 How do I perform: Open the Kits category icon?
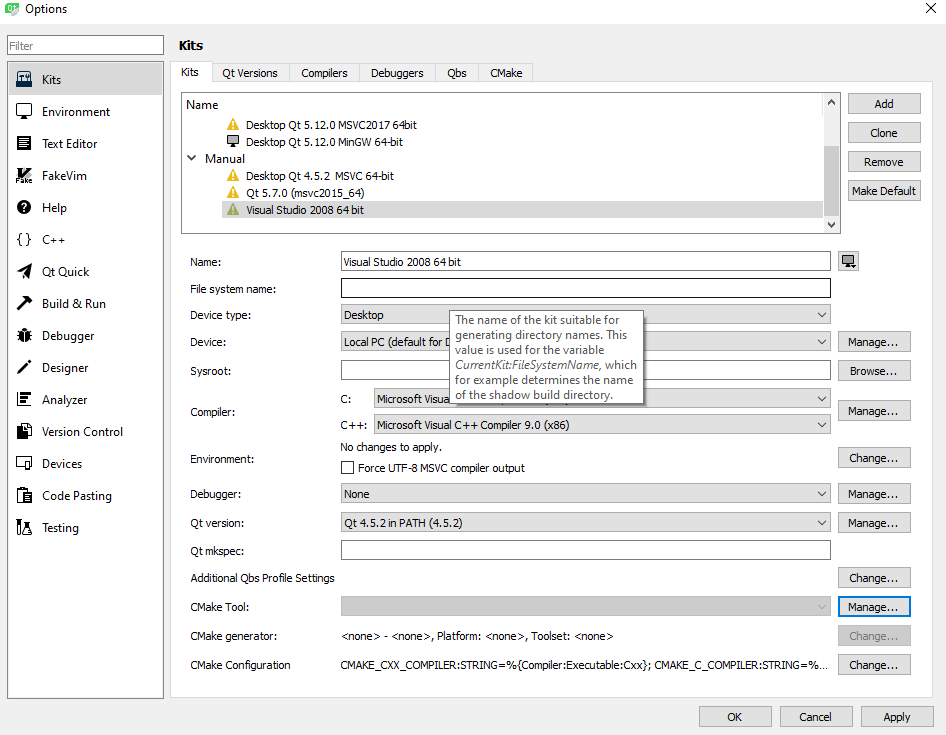24,79
